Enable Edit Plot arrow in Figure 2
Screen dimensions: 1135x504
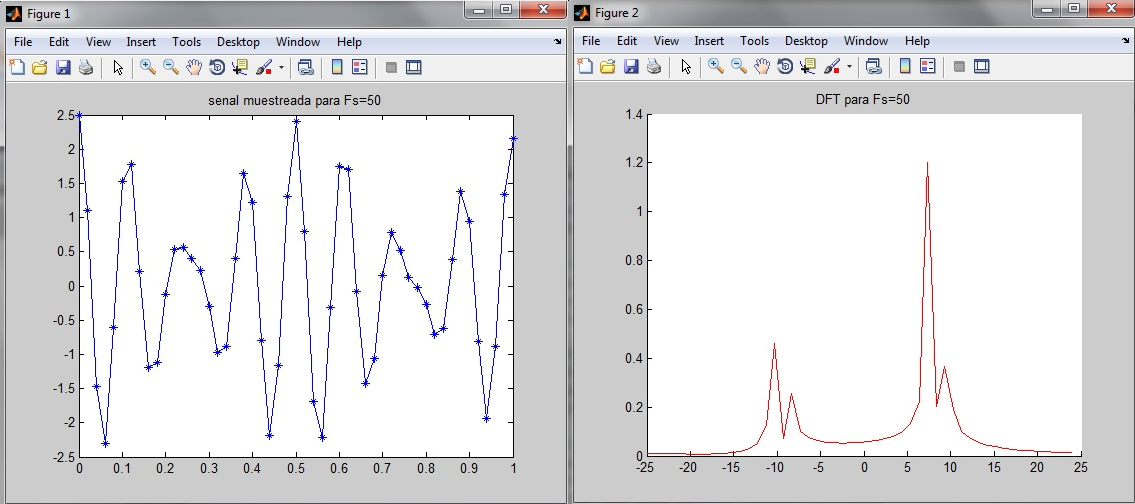[686, 67]
